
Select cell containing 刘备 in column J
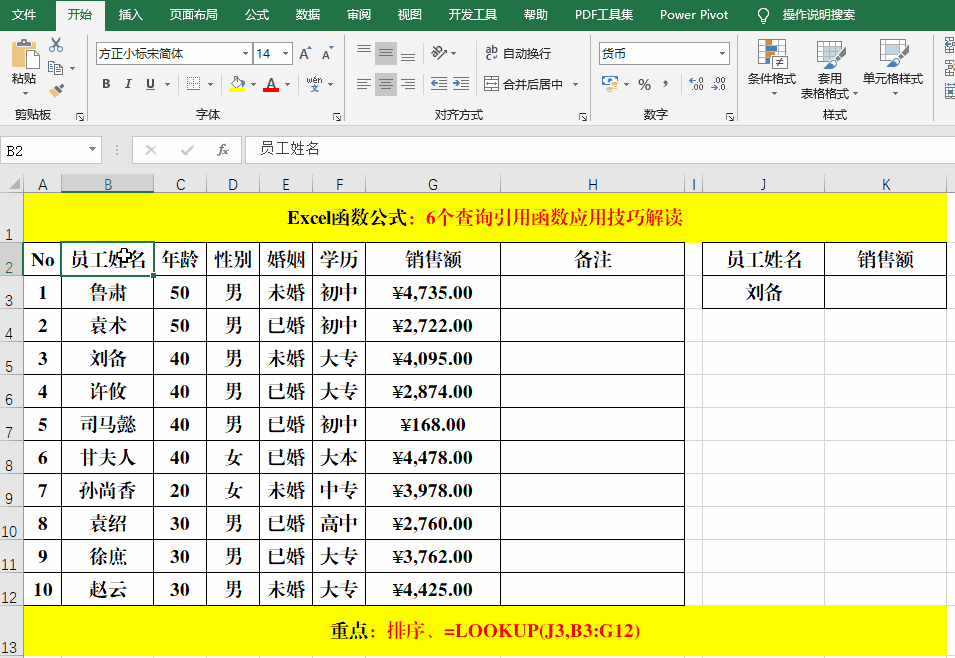763,292
